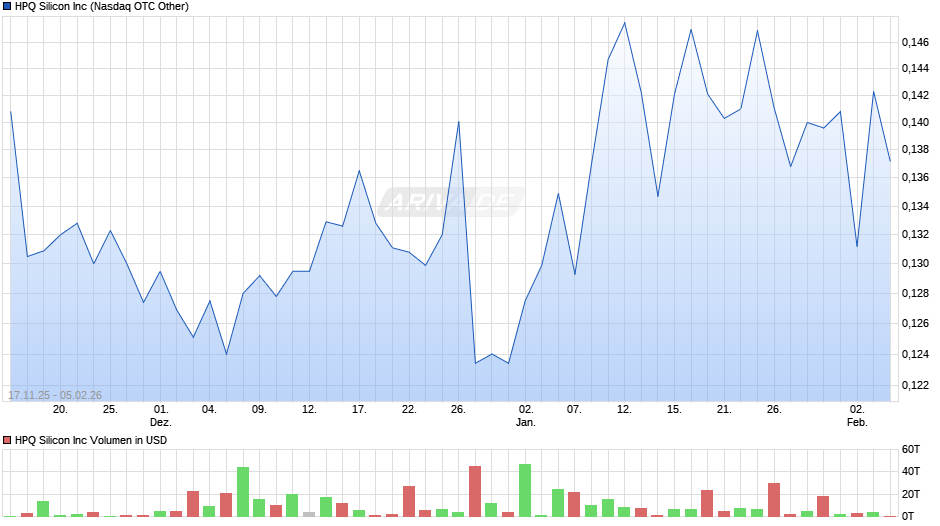Image resolution: width=940 pixels, height=526 pixels.
Task: Click the '25.' November date label
Action: (x=110, y=410)
